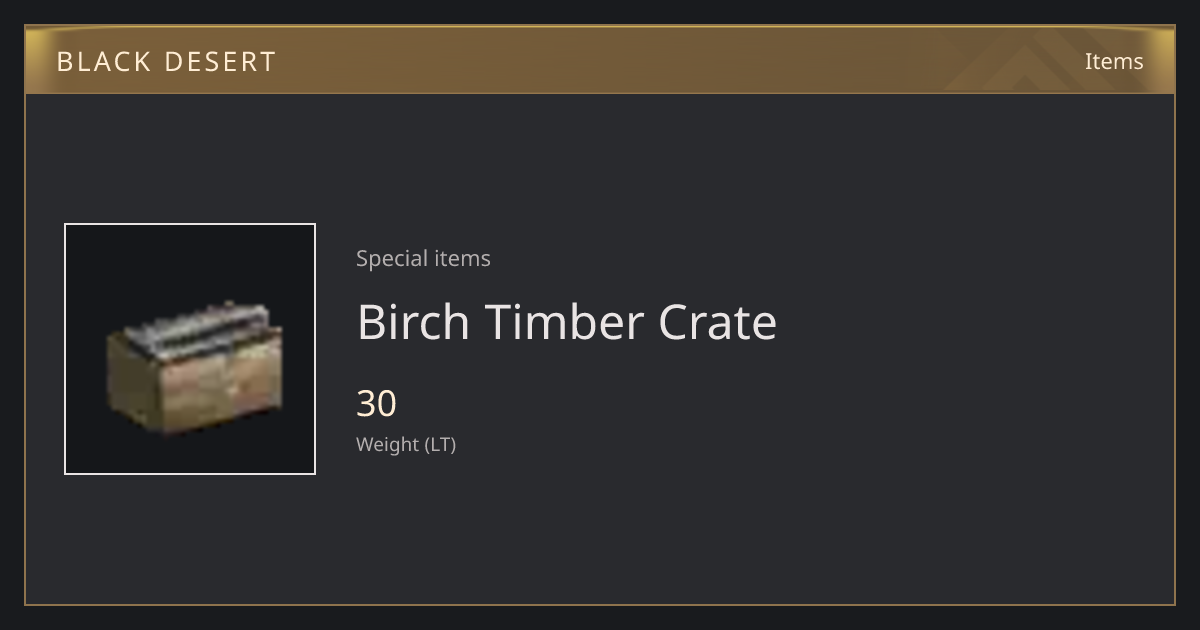Click the word Special above the title
The image size is (1200, 630).
click(x=388, y=258)
